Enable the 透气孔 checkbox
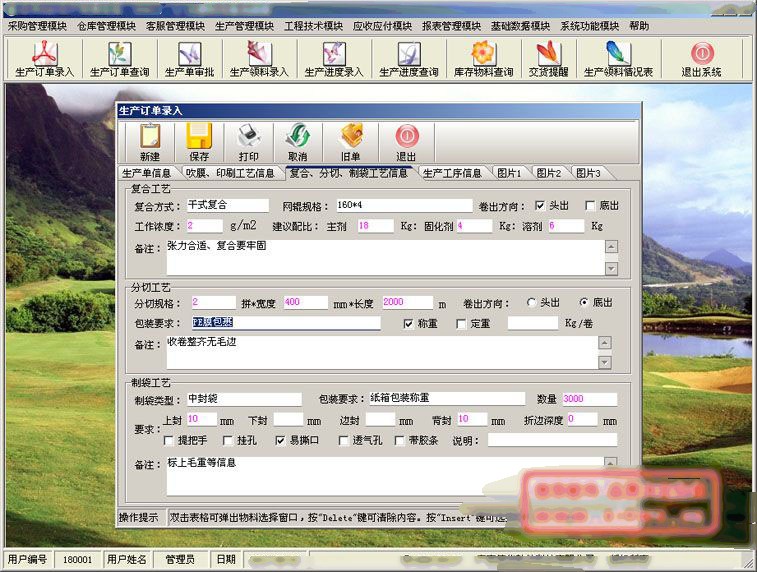The height and width of the screenshot is (572, 757). point(343,440)
